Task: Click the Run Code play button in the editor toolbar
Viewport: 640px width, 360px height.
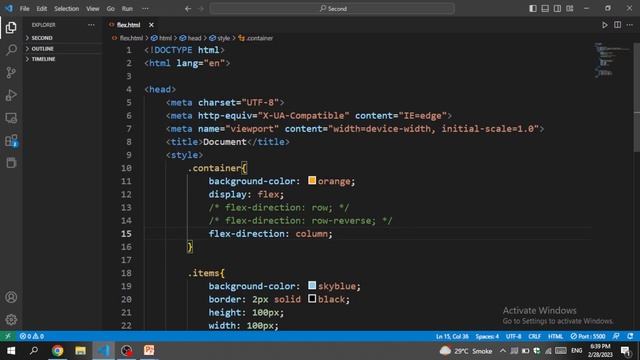Action: 604,25
